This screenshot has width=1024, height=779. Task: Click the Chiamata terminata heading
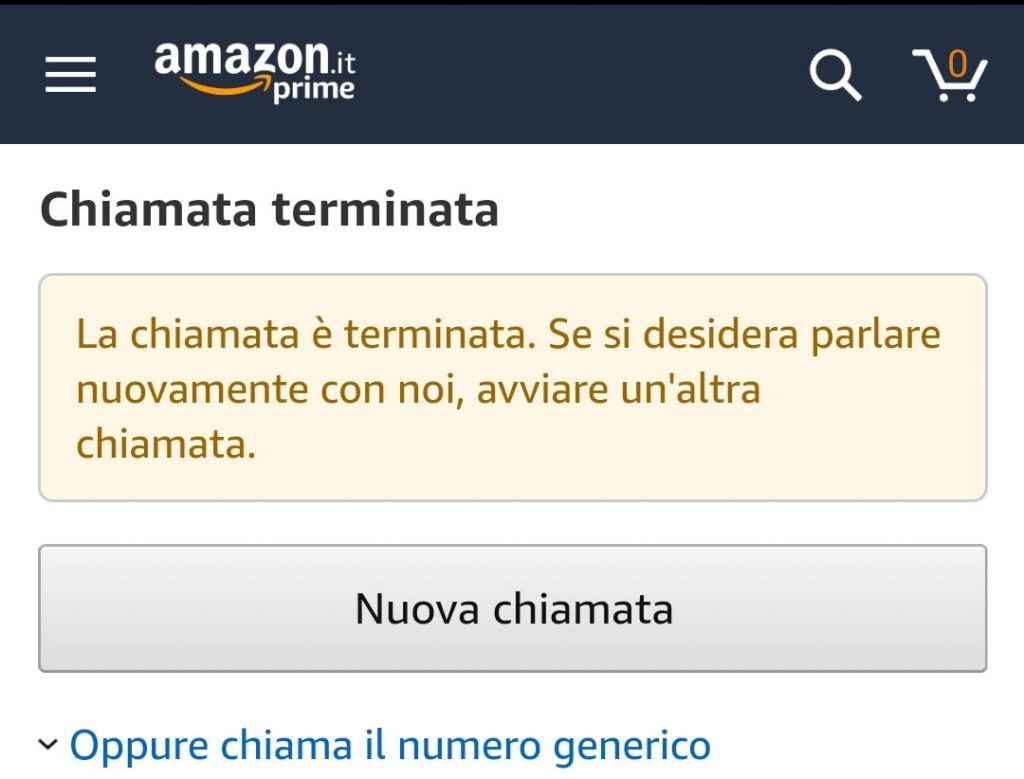click(x=269, y=210)
